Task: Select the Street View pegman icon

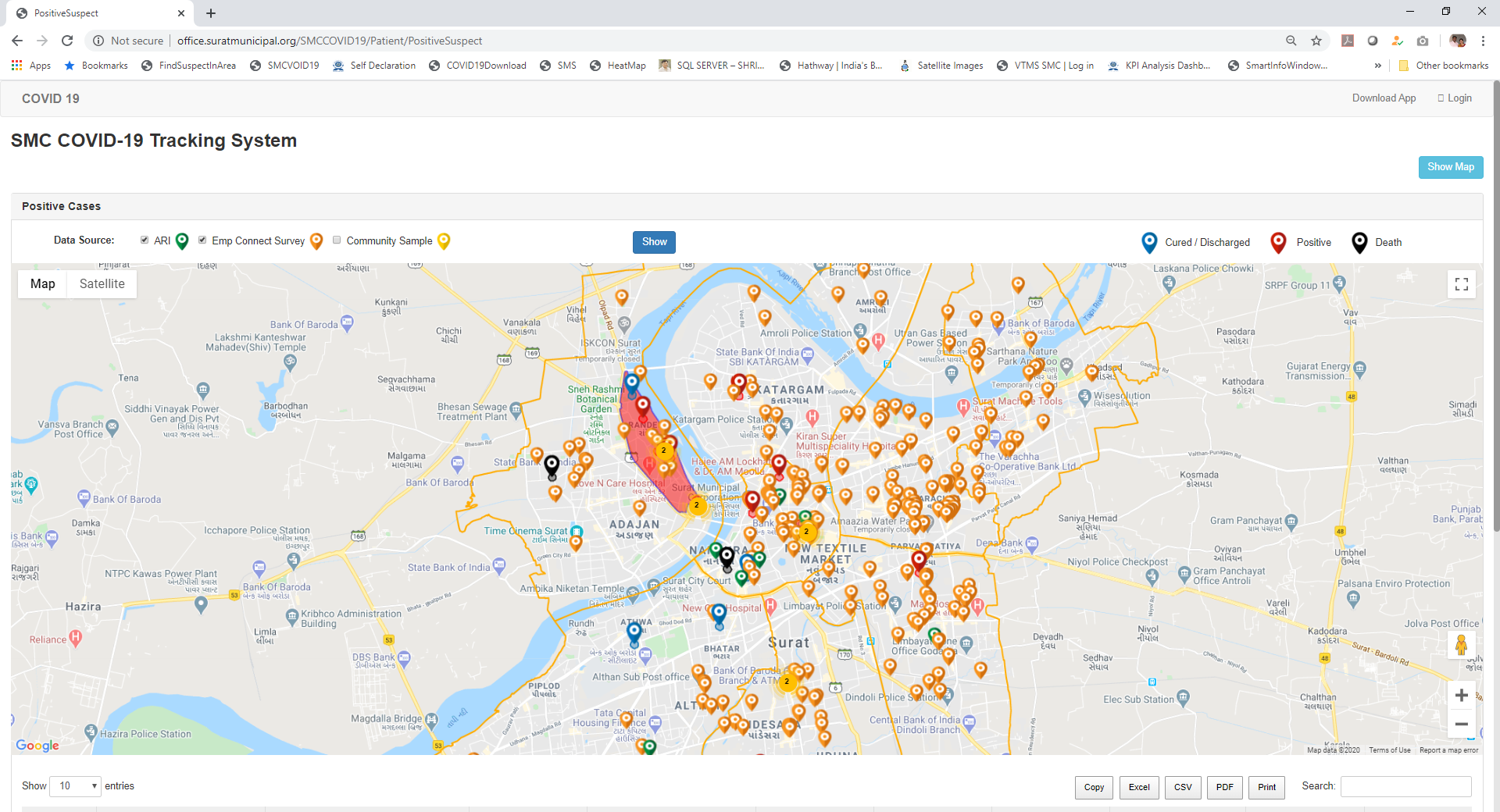Action: pos(1461,645)
